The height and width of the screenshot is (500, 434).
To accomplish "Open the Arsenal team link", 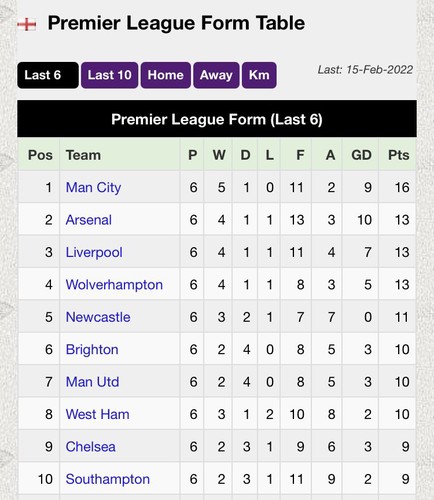I will pyautogui.click(x=89, y=220).
